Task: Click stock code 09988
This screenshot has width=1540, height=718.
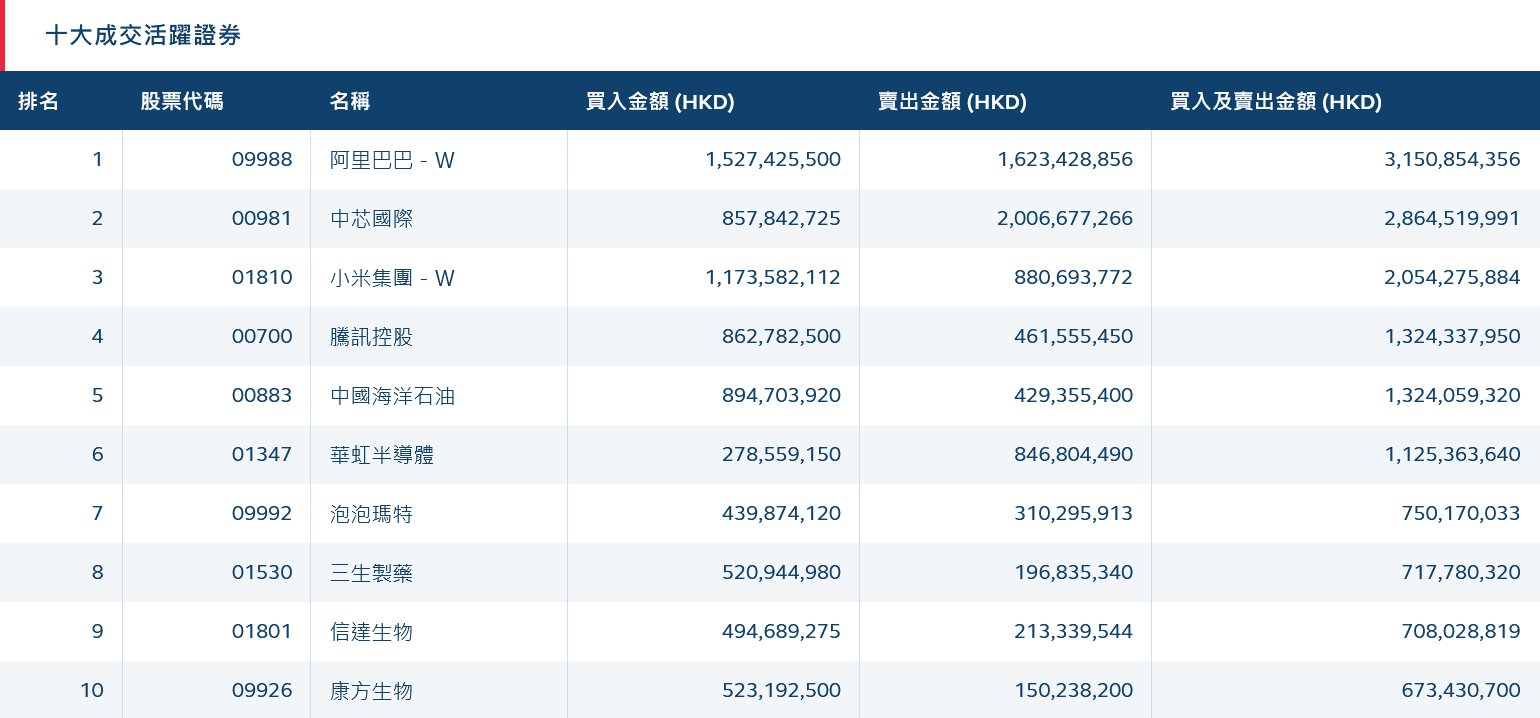Action: (x=262, y=160)
